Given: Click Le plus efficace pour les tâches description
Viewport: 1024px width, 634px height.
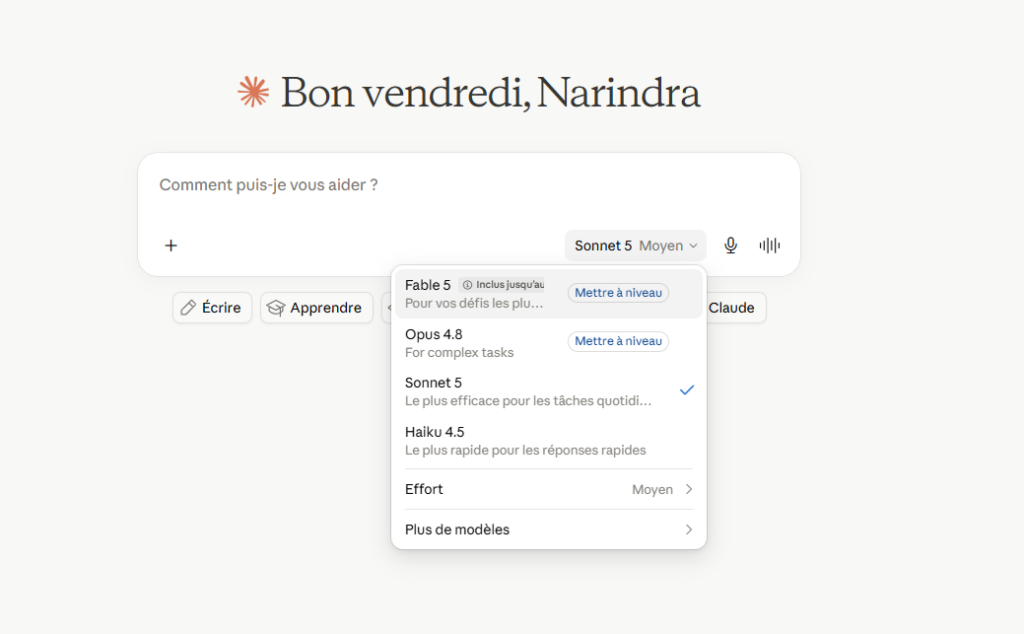Looking at the screenshot, I should pos(528,401).
